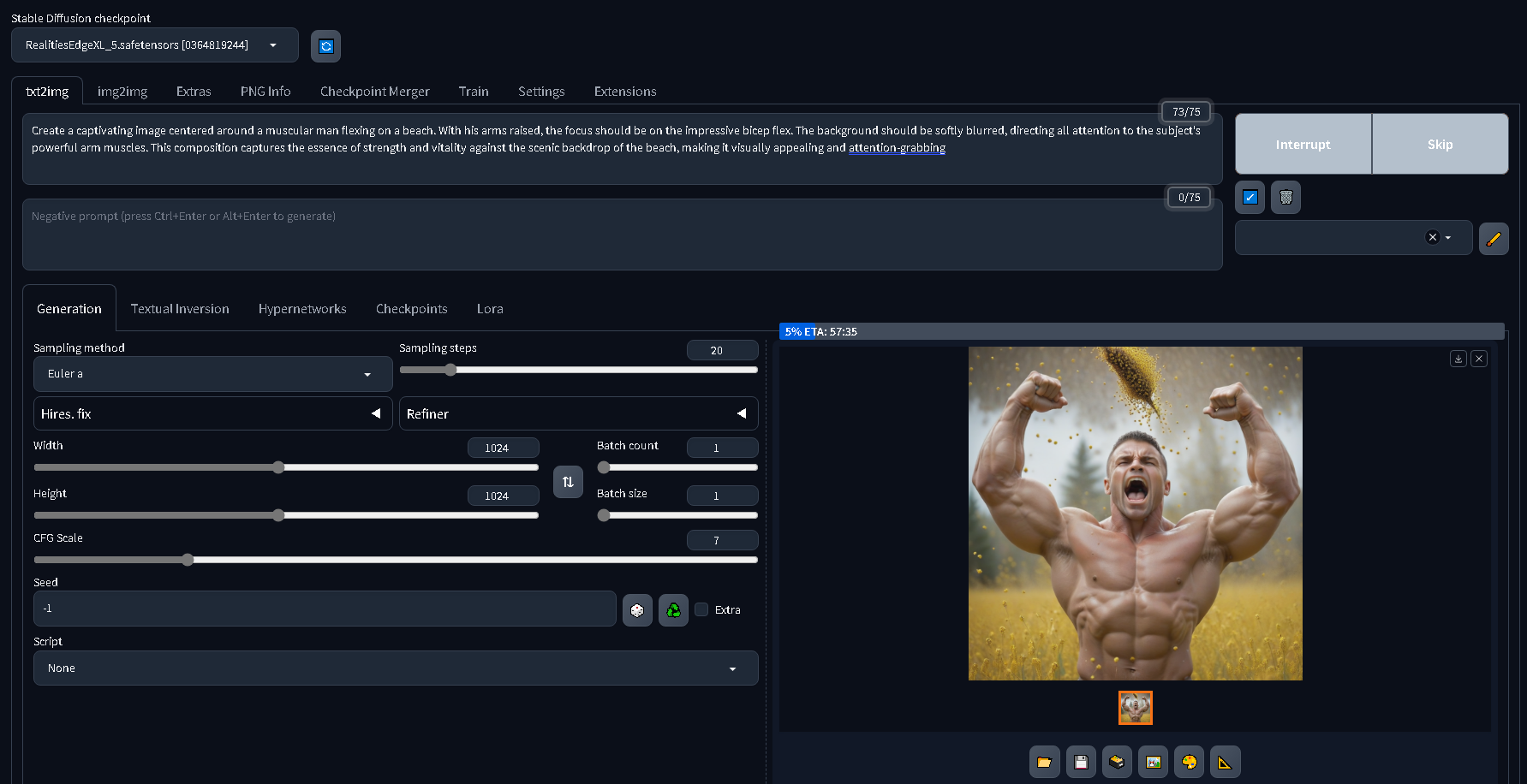This screenshot has width=1527, height=784.
Task: Switch to the txt2img tab
Action: [x=47, y=92]
